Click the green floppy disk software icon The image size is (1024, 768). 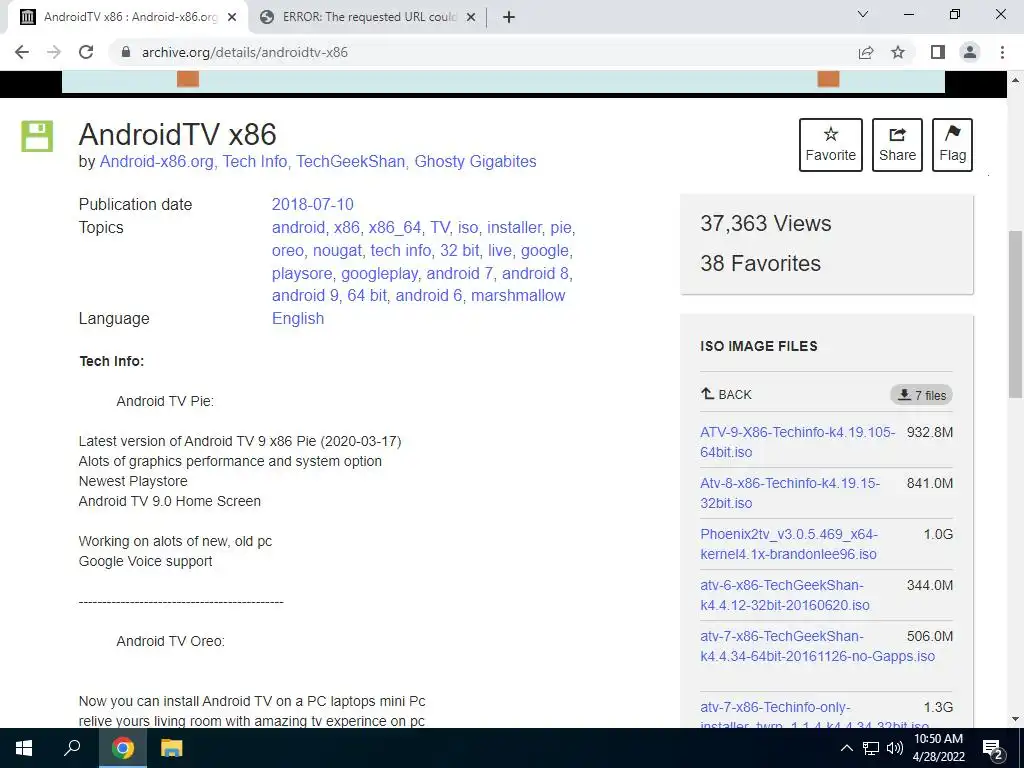[37, 136]
